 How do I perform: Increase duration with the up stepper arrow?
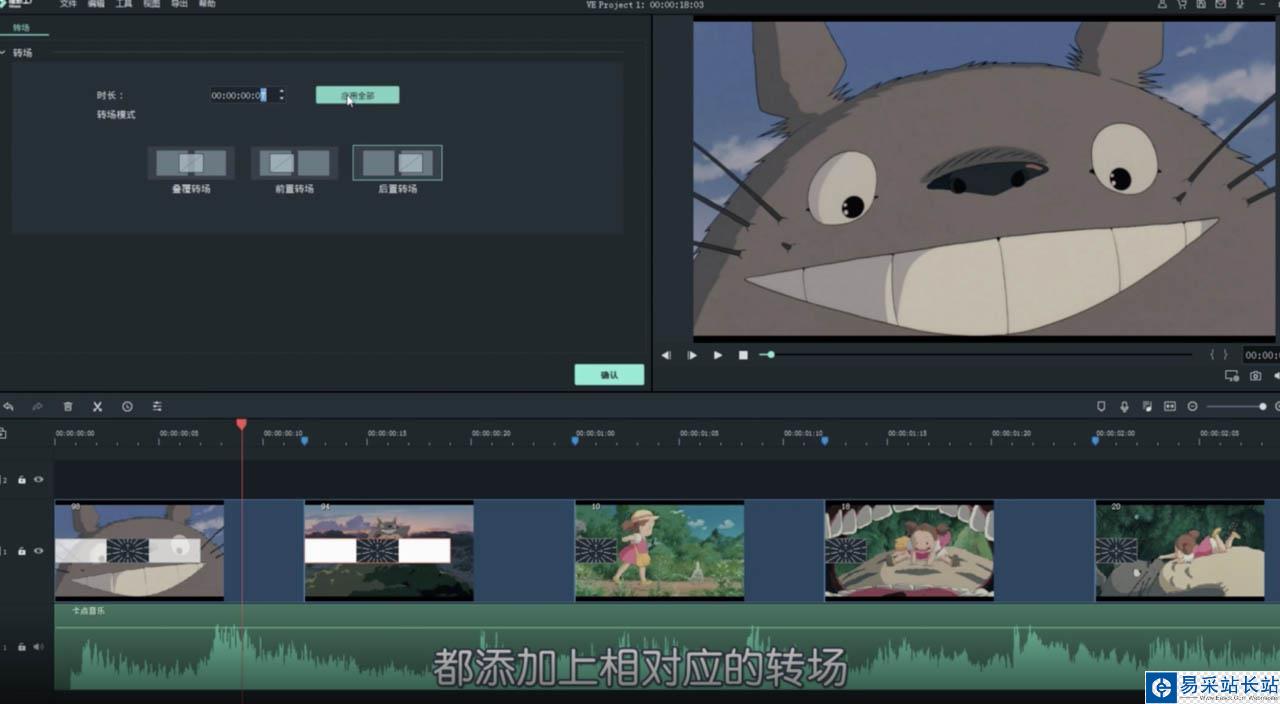(281, 91)
